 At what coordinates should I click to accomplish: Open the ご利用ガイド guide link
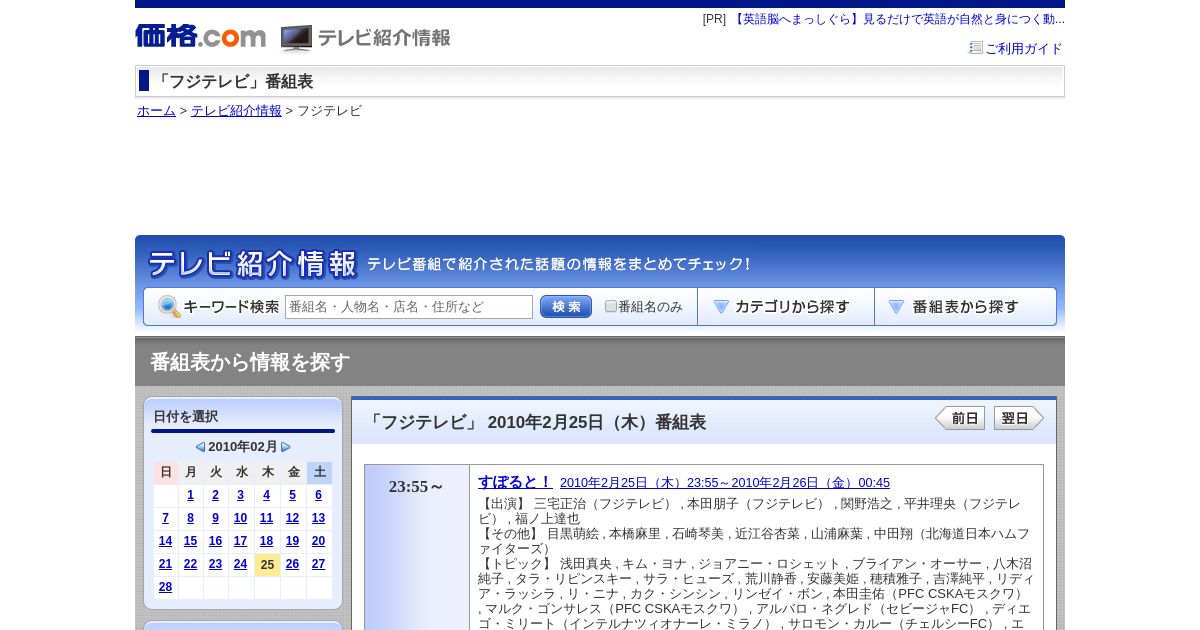pyautogui.click(x=1023, y=48)
